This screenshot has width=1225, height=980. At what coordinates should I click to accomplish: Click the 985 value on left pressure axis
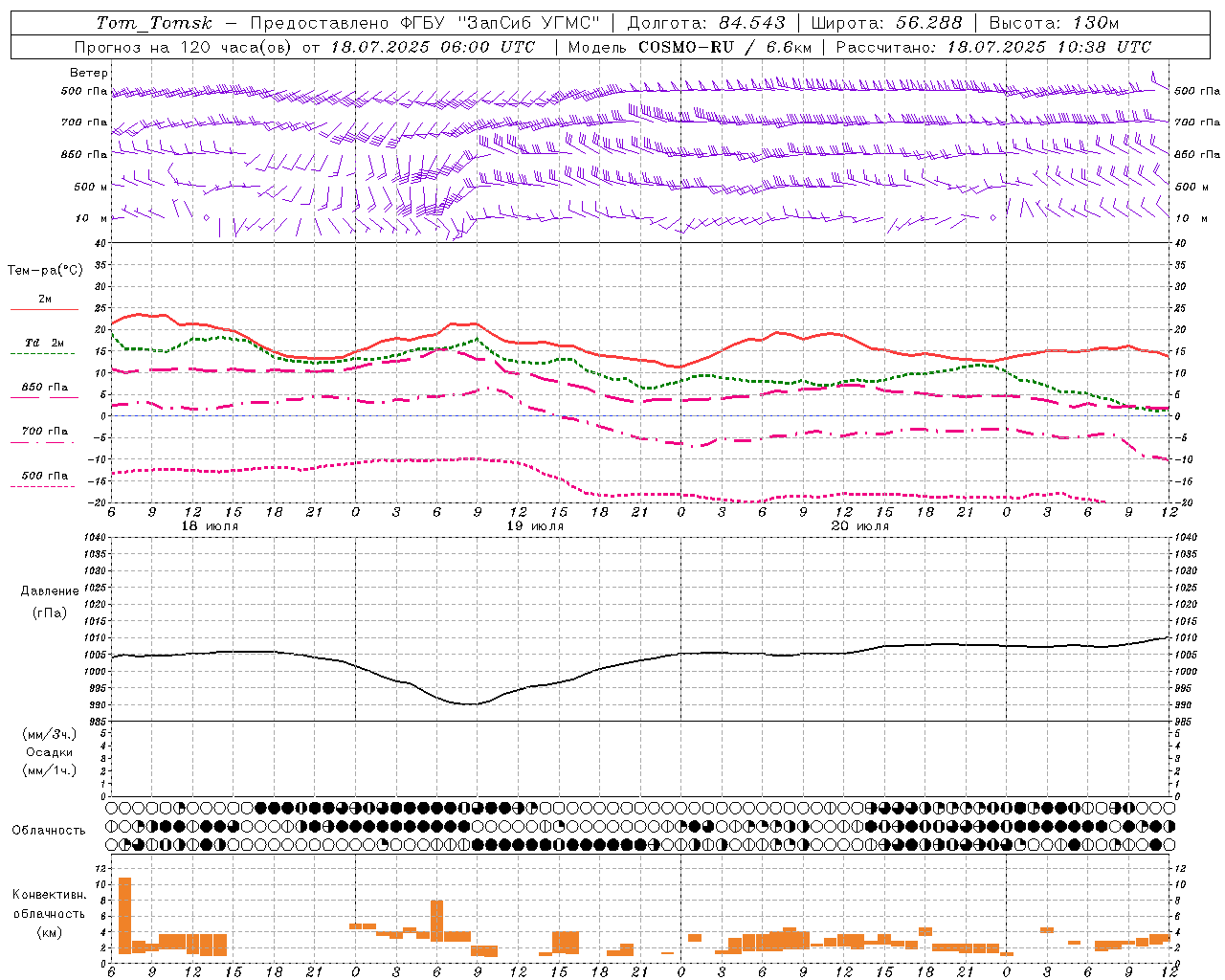coord(97,722)
